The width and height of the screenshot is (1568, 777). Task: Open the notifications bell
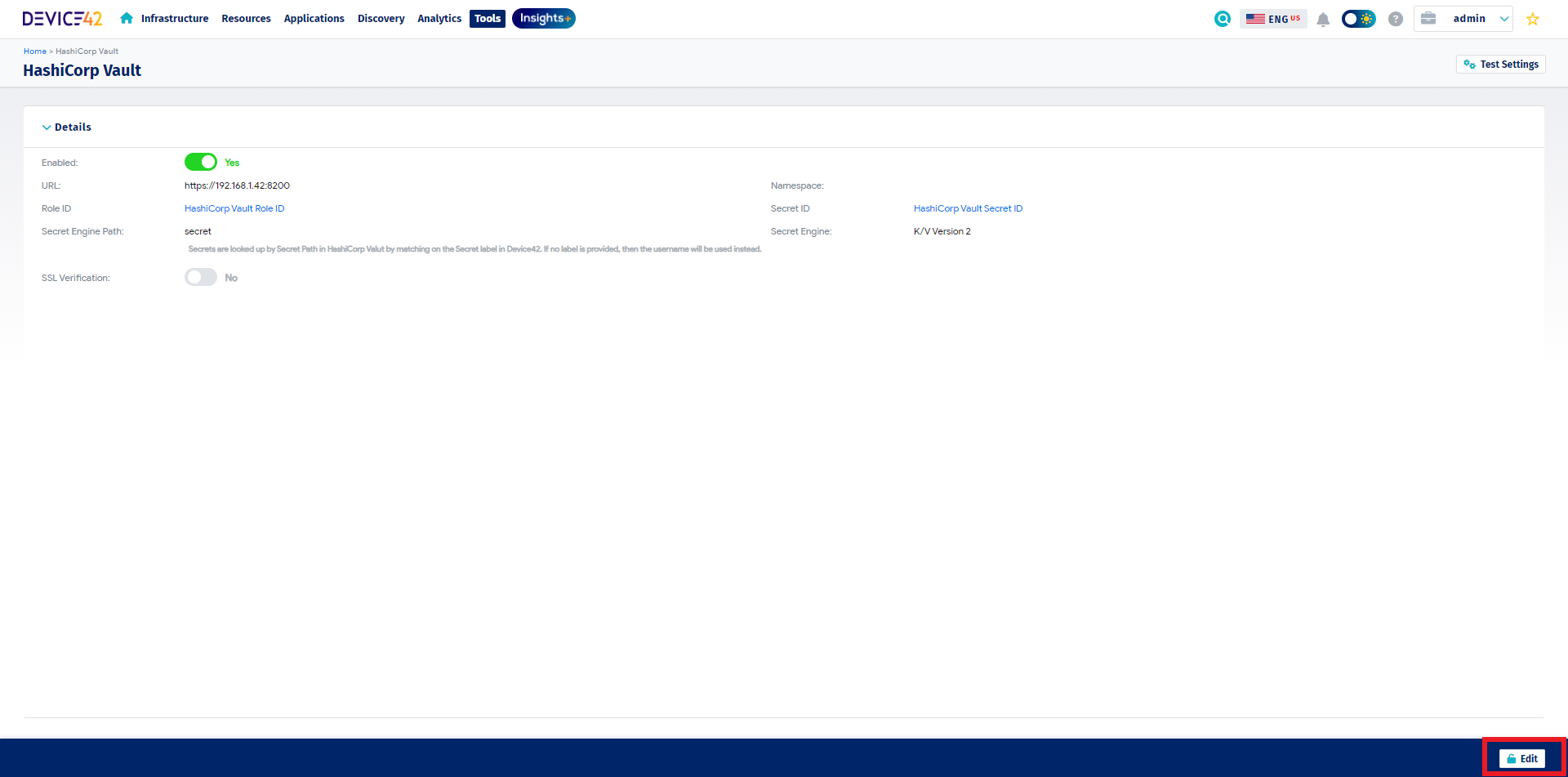coord(1323,20)
